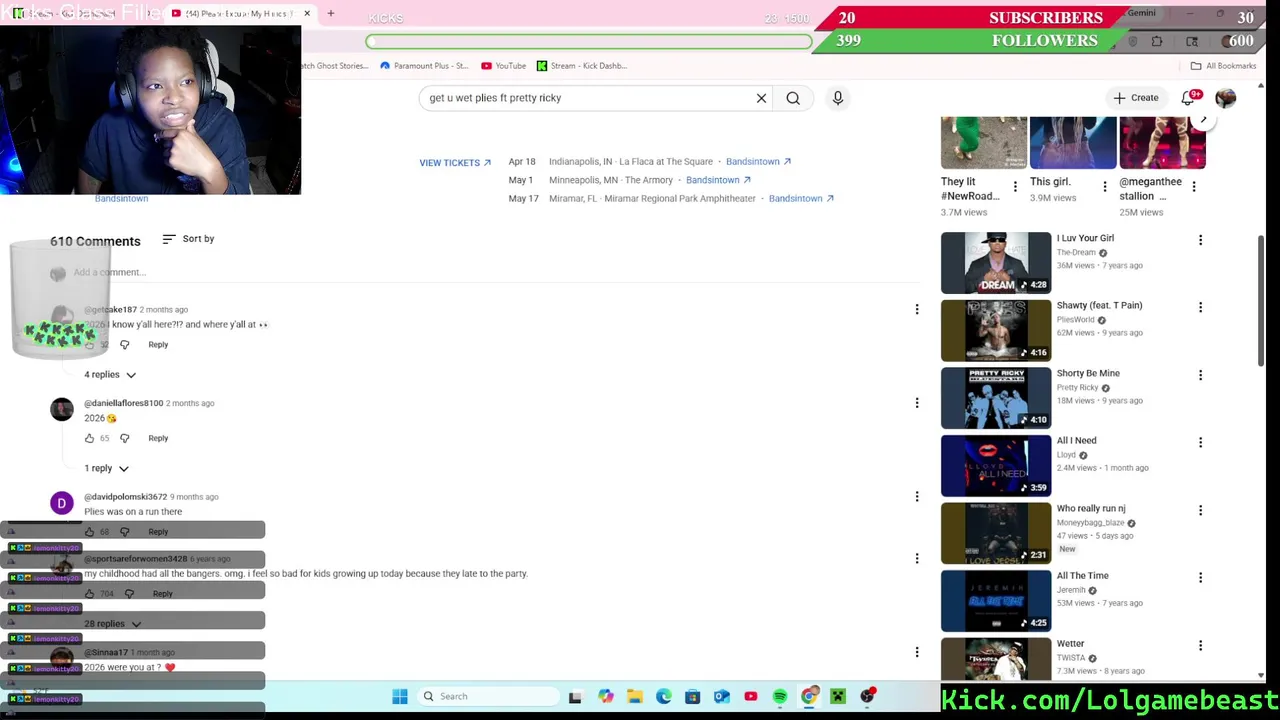Screen dimensions: 1280x720
Task: Open Shawty feat. T Pain video thumbnail
Action: [996, 330]
